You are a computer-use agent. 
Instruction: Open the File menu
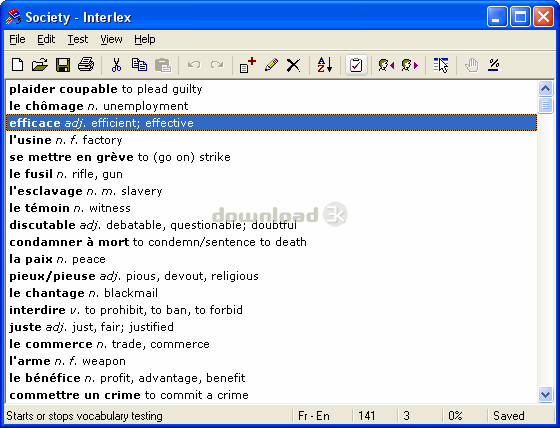tap(17, 39)
